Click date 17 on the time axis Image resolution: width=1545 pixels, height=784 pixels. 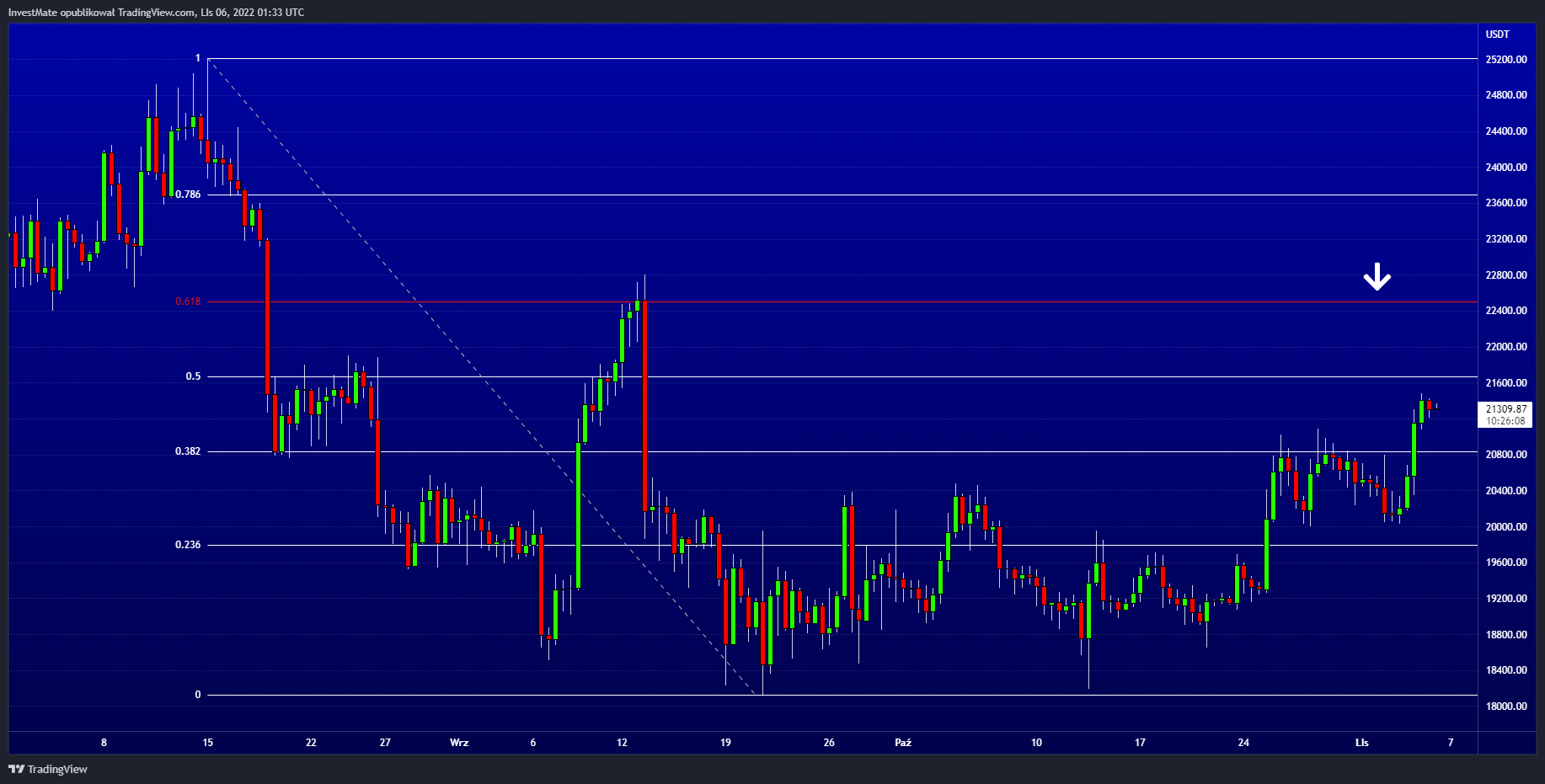click(1140, 743)
